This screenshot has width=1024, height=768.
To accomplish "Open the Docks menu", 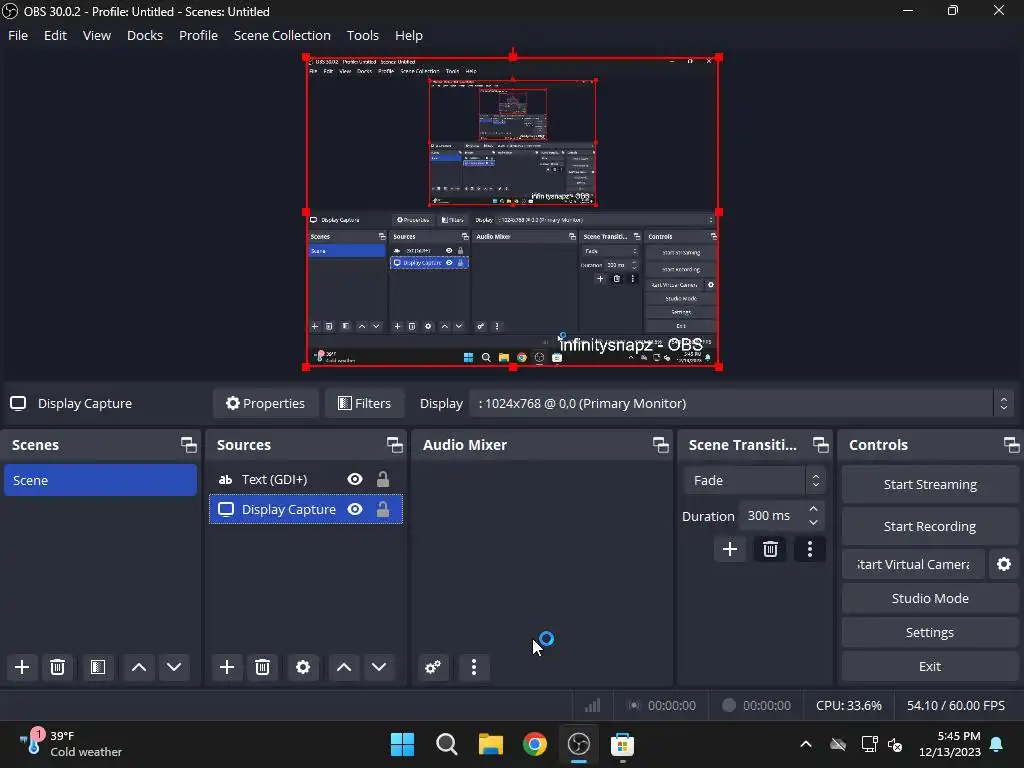I will coord(145,35).
